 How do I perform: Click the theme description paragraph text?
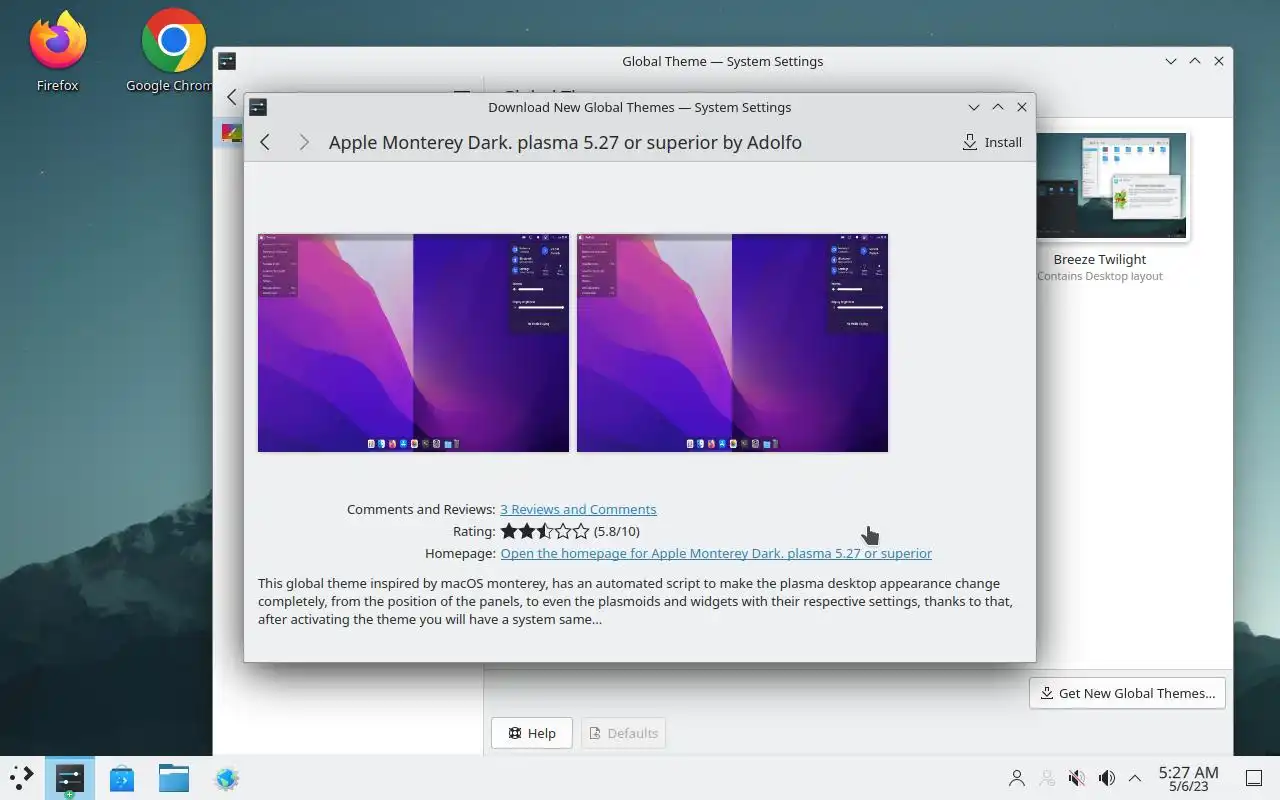[x=635, y=601]
